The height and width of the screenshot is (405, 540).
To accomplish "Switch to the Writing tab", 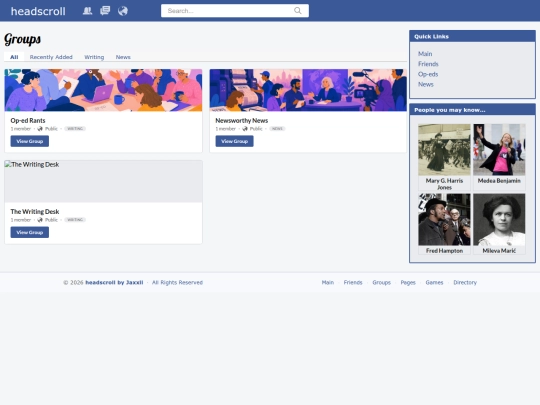I will pyautogui.click(x=94, y=57).
